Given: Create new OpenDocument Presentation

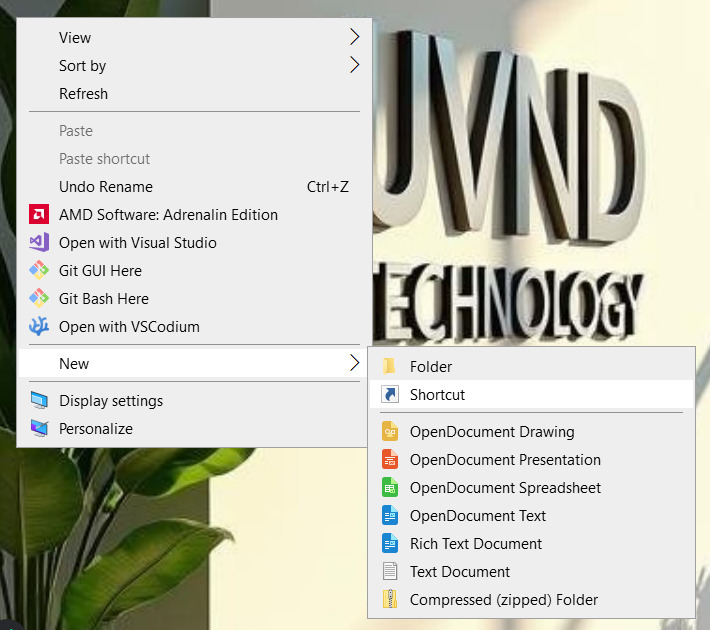Looking at the screenshot, I should pos(531,460).
